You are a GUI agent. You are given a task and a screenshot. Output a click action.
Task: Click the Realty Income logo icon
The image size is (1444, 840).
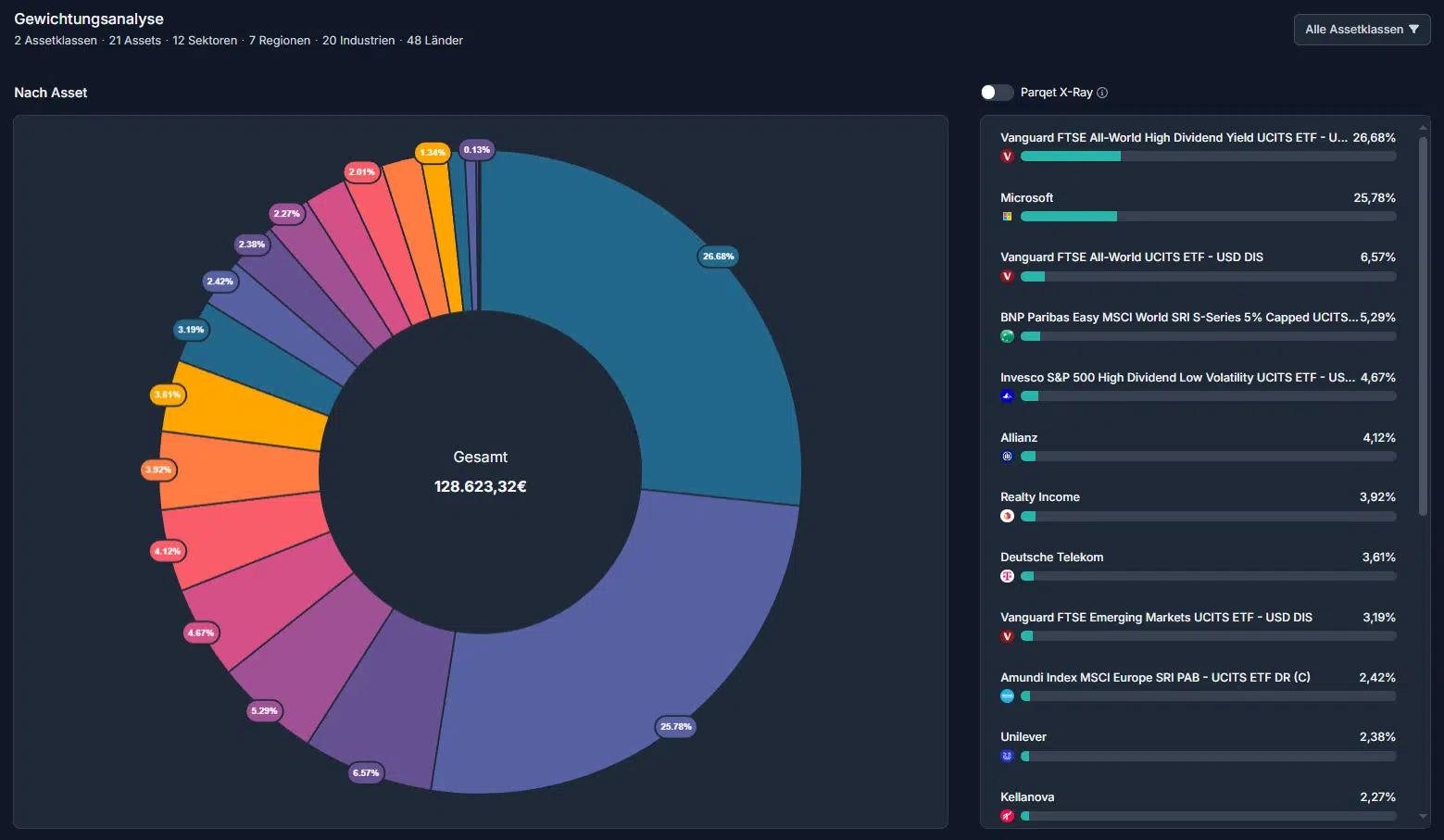pyautogui.click(x=1007, y=517)
